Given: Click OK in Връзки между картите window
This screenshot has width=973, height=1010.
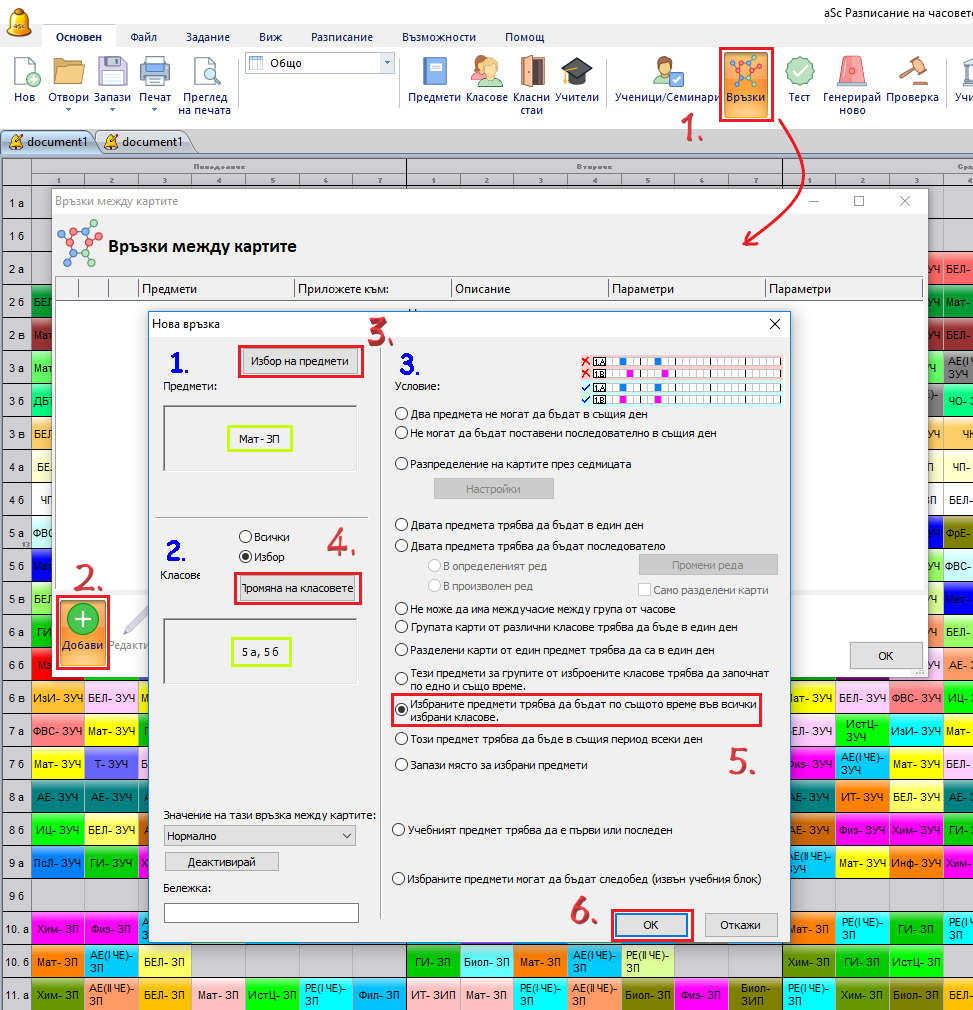Looking at the screenshot, I should (885, 656).
